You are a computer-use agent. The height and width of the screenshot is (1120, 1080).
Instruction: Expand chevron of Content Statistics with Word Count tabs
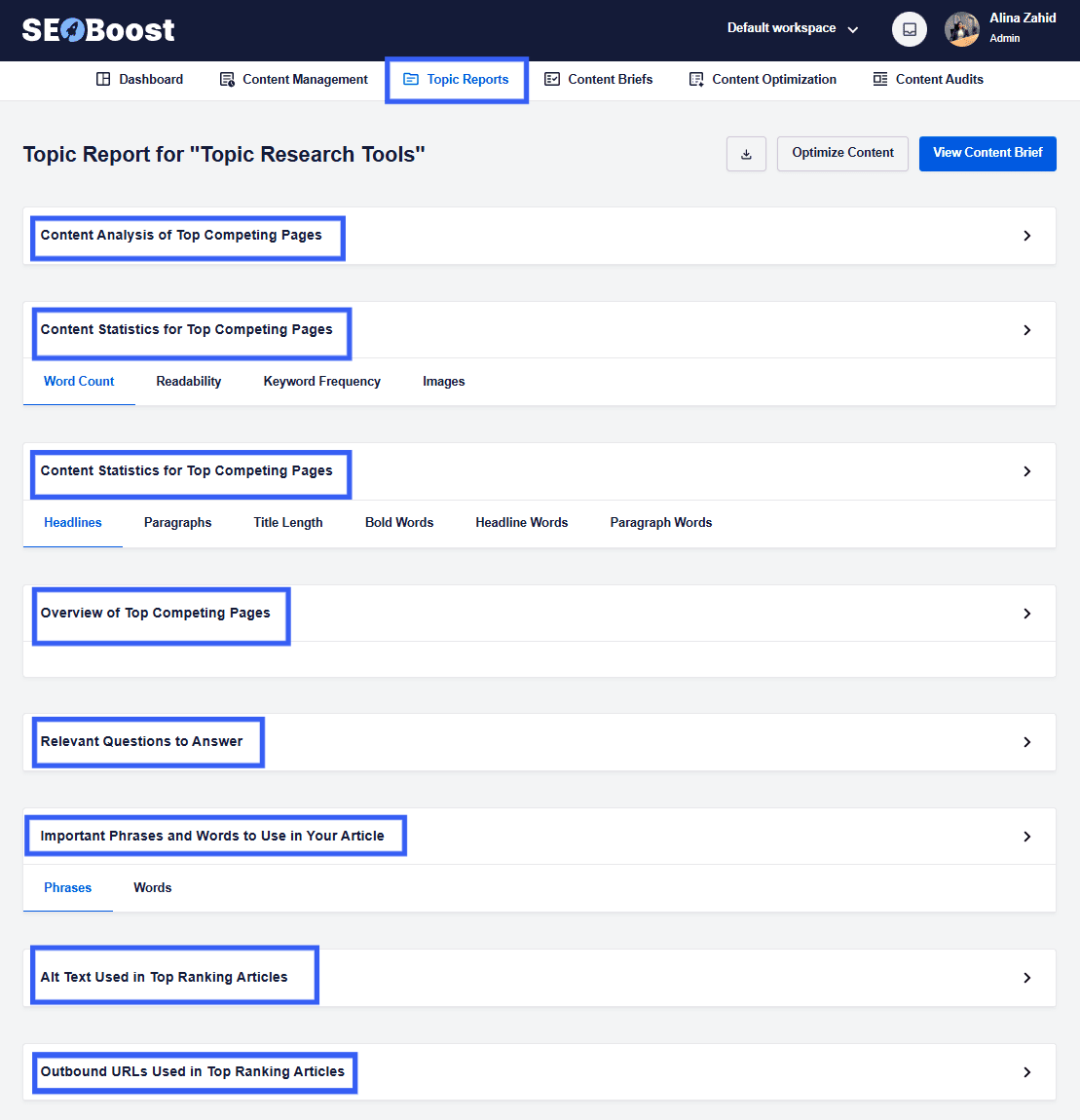click(x=1027, y=330)
